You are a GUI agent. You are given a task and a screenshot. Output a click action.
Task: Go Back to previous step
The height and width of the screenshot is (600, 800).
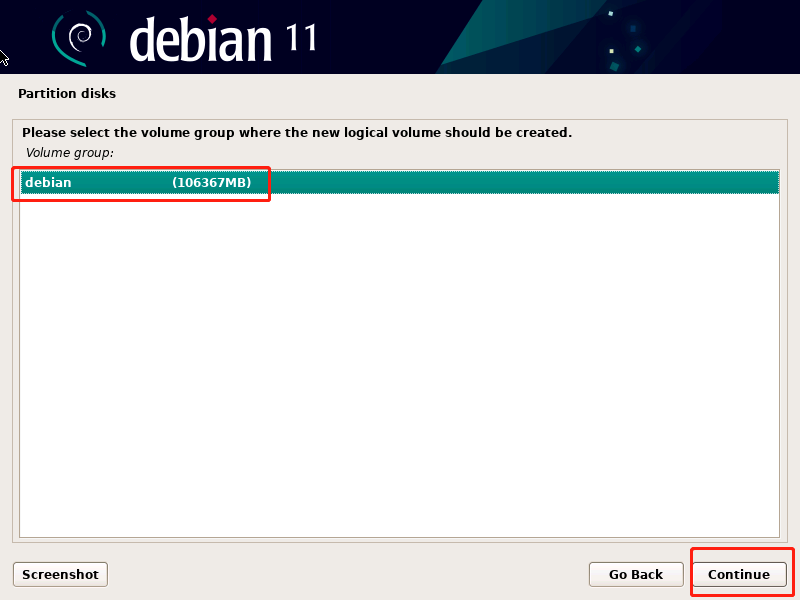click(x=636, y=574)
